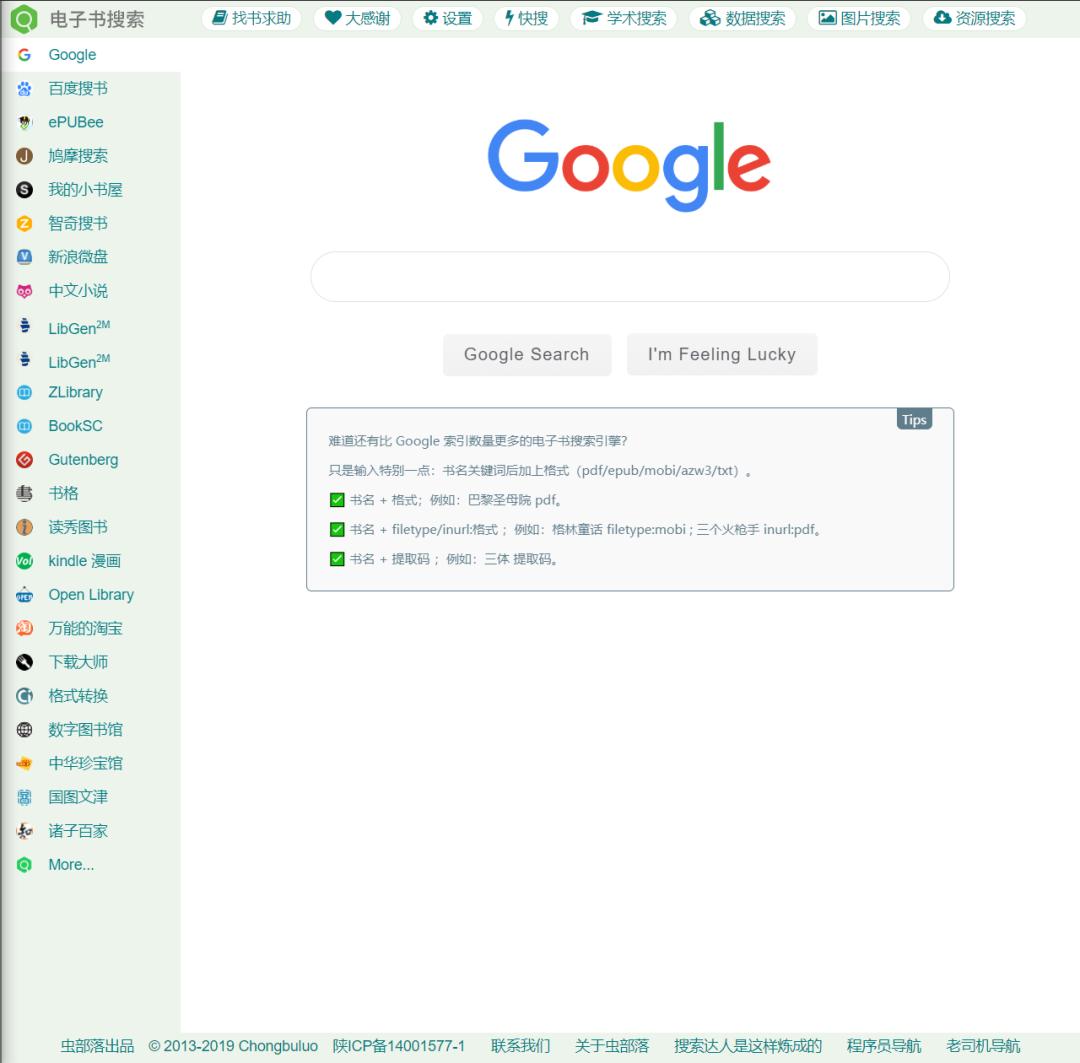1080x1063 pixels.
Task: Click the 书格 icon
Action: pos(24,493)
